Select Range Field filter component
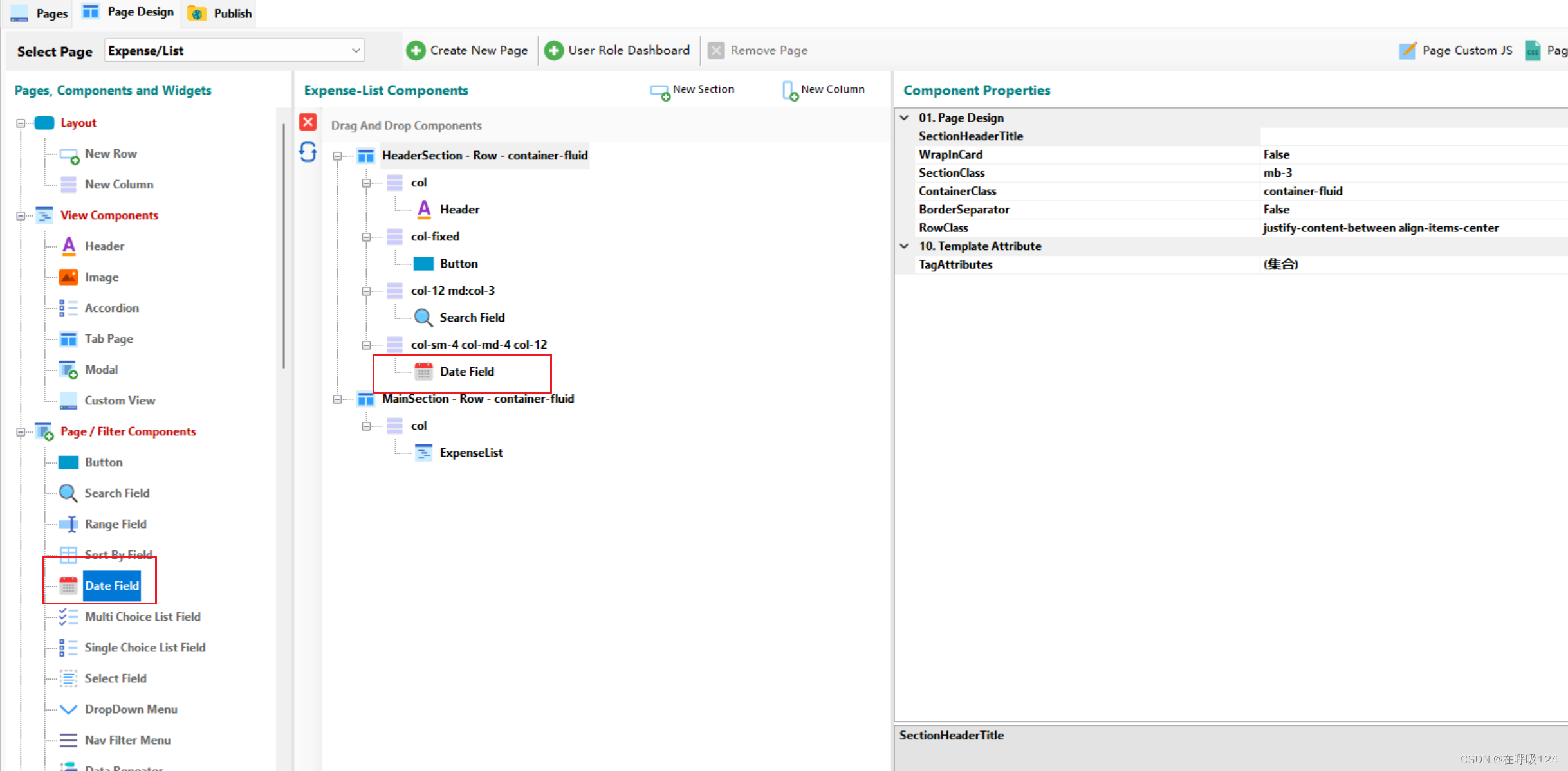The width and height of the screenshot is (1568, 771). (x=115, y=524)
